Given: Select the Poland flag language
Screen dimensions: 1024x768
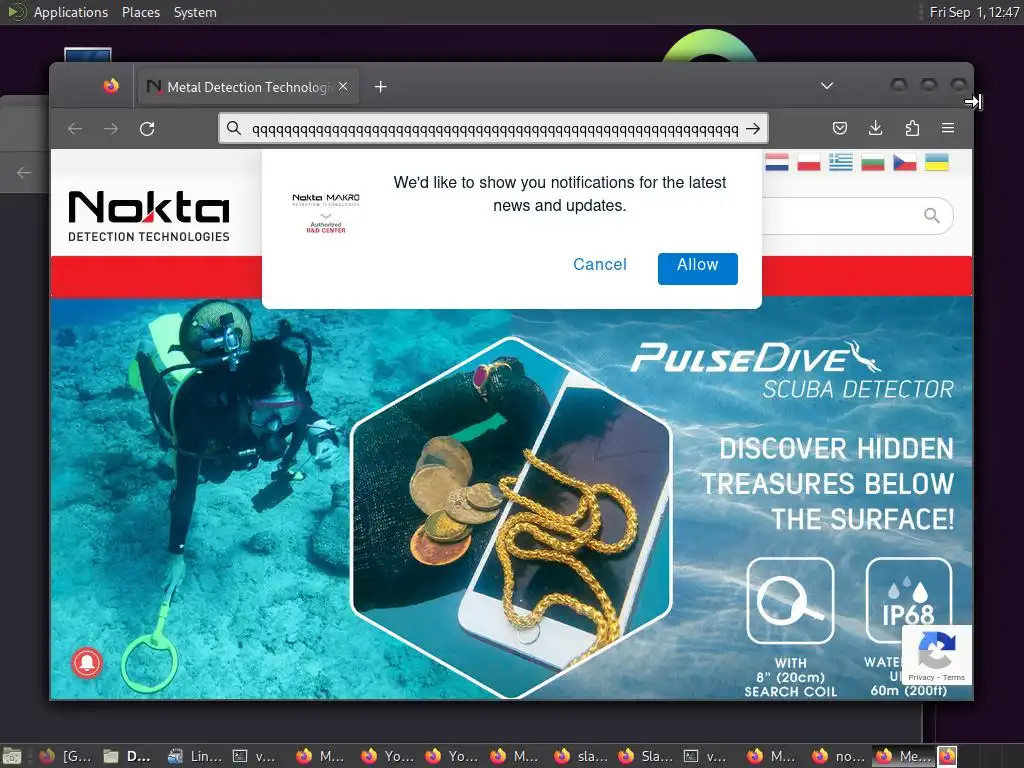Looking at the screenshot, I should coord(808,162).
